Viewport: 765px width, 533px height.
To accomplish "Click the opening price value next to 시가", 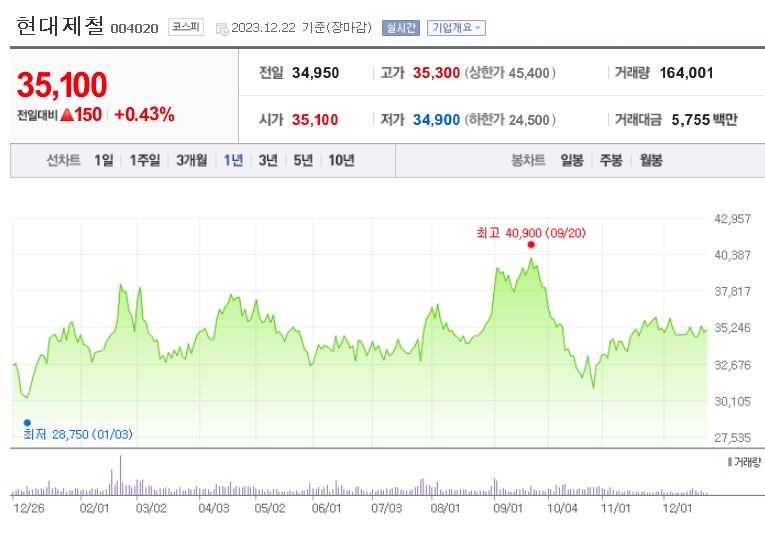I will point(315,120).
